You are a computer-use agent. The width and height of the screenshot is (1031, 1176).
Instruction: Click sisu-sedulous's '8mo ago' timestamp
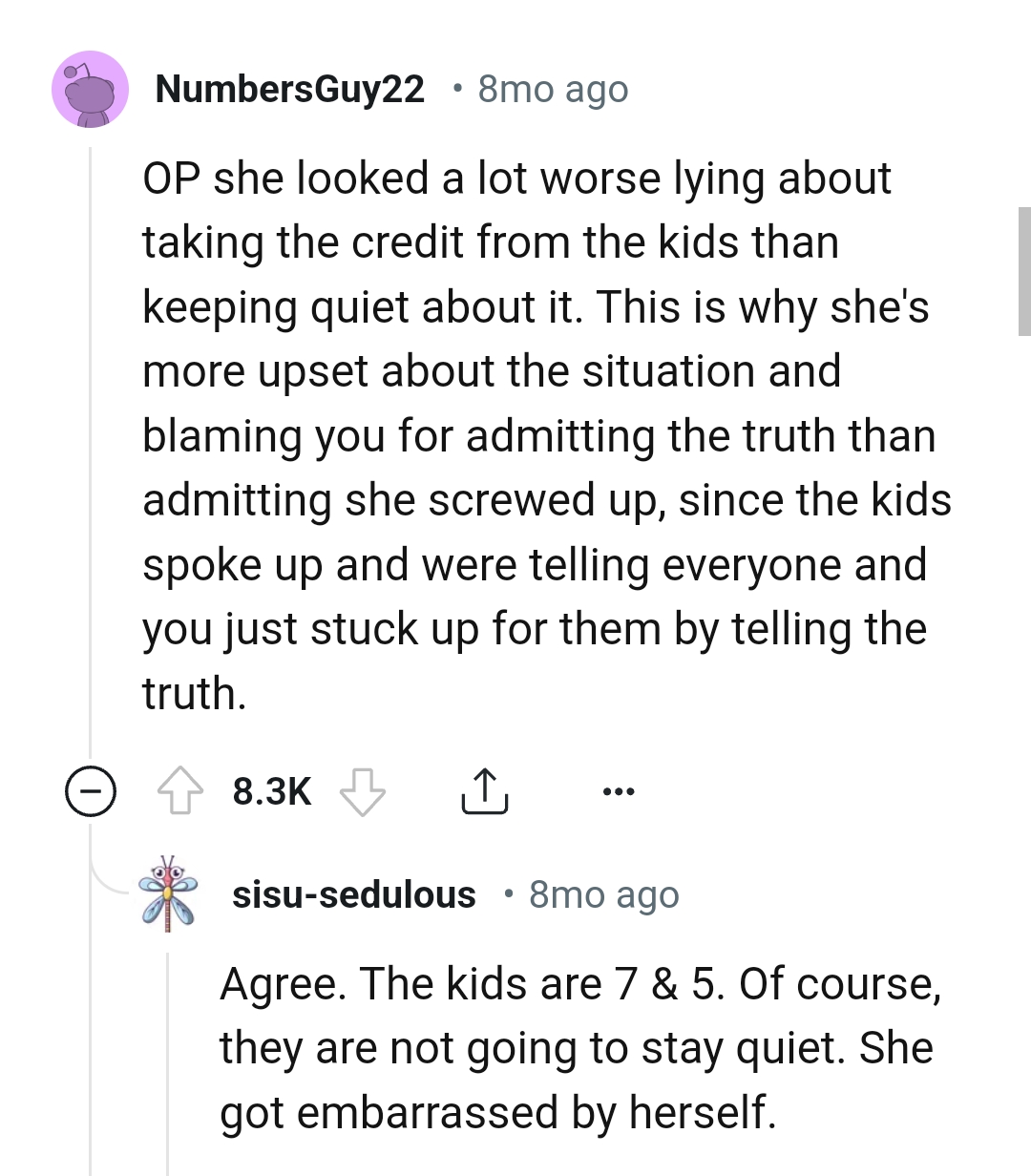603,894
